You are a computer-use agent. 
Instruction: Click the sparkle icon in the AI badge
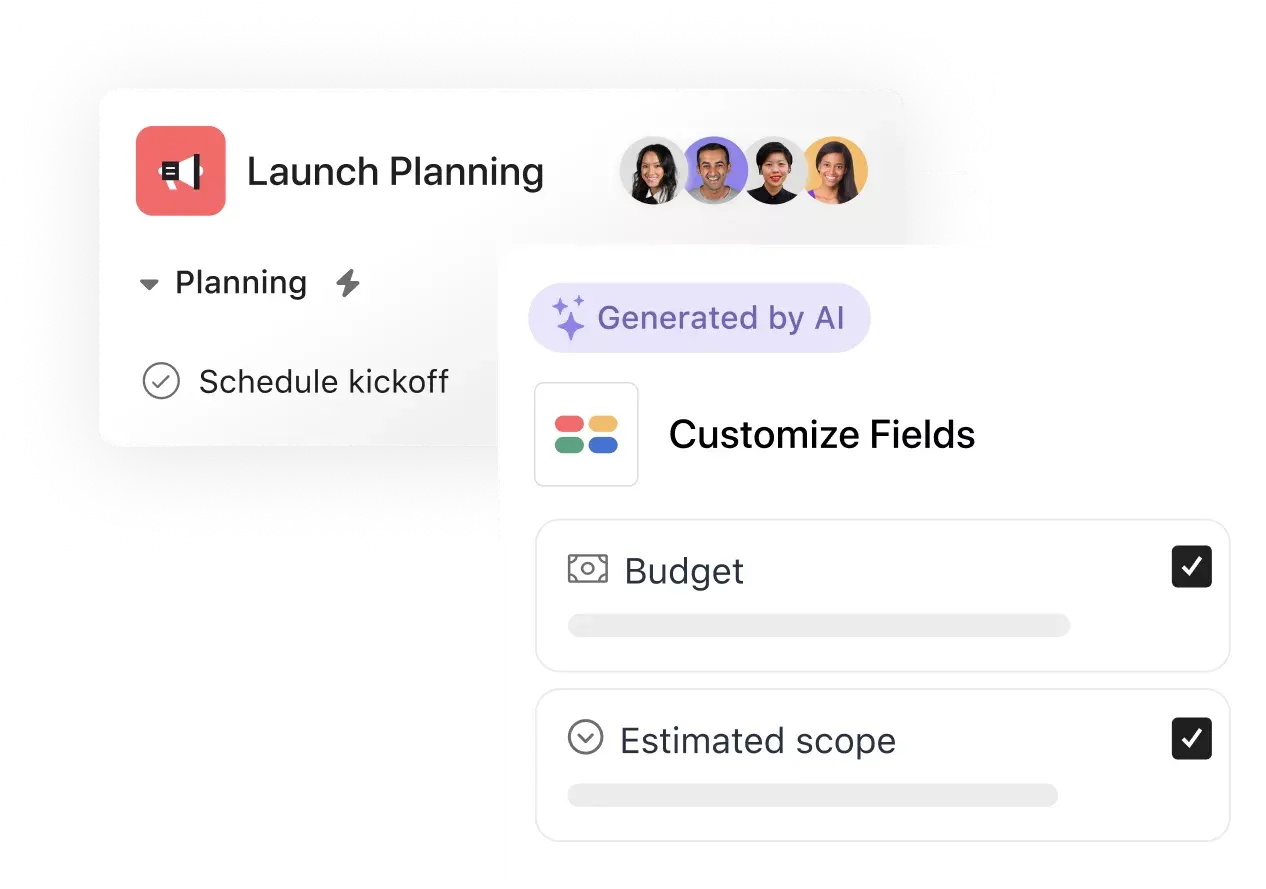point(567,317)
